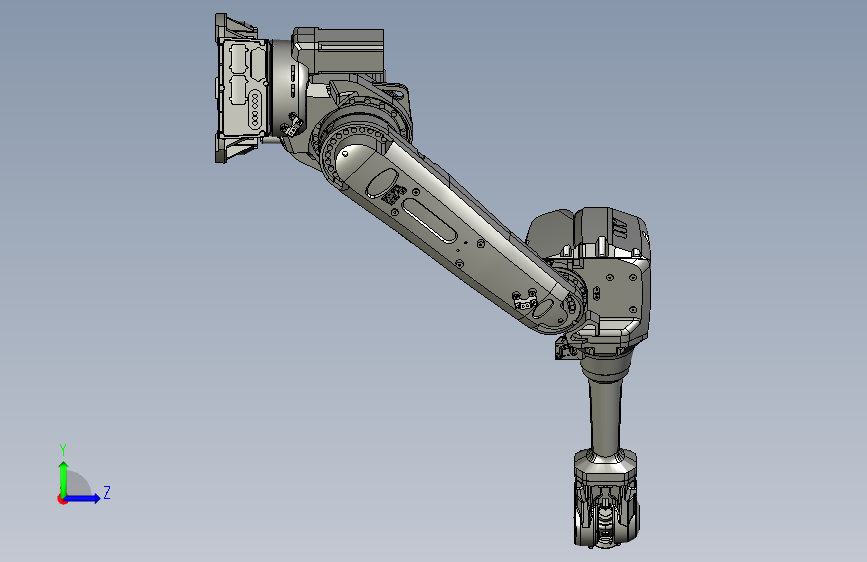Click the Z axis label
This screenshot has width=867, height=562.
tap(107, 492)
